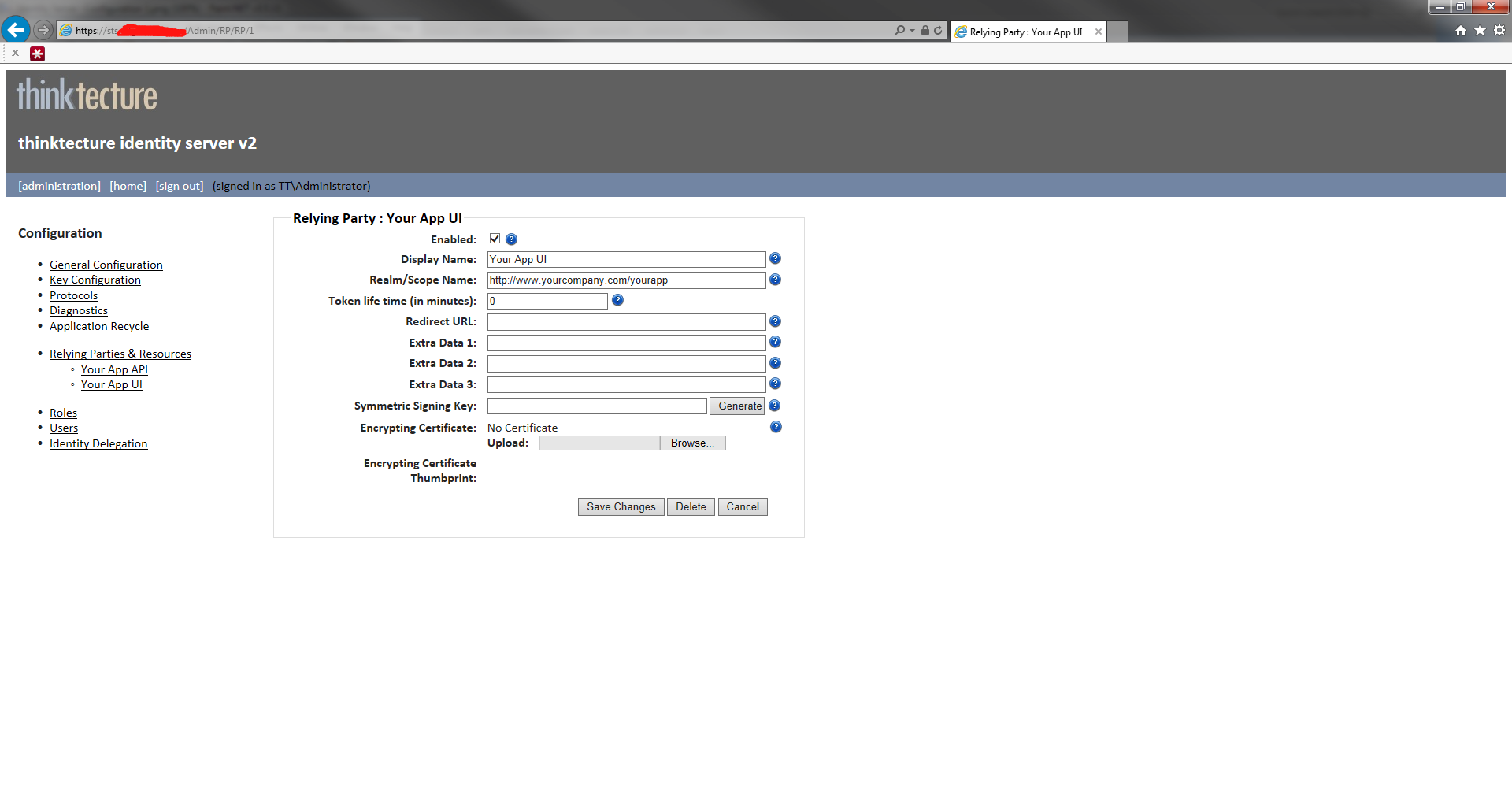Image resolution: width=1512 pixels, height=786 pixels.
Task: Open the browser Home icon
Action: [1461, 30]
